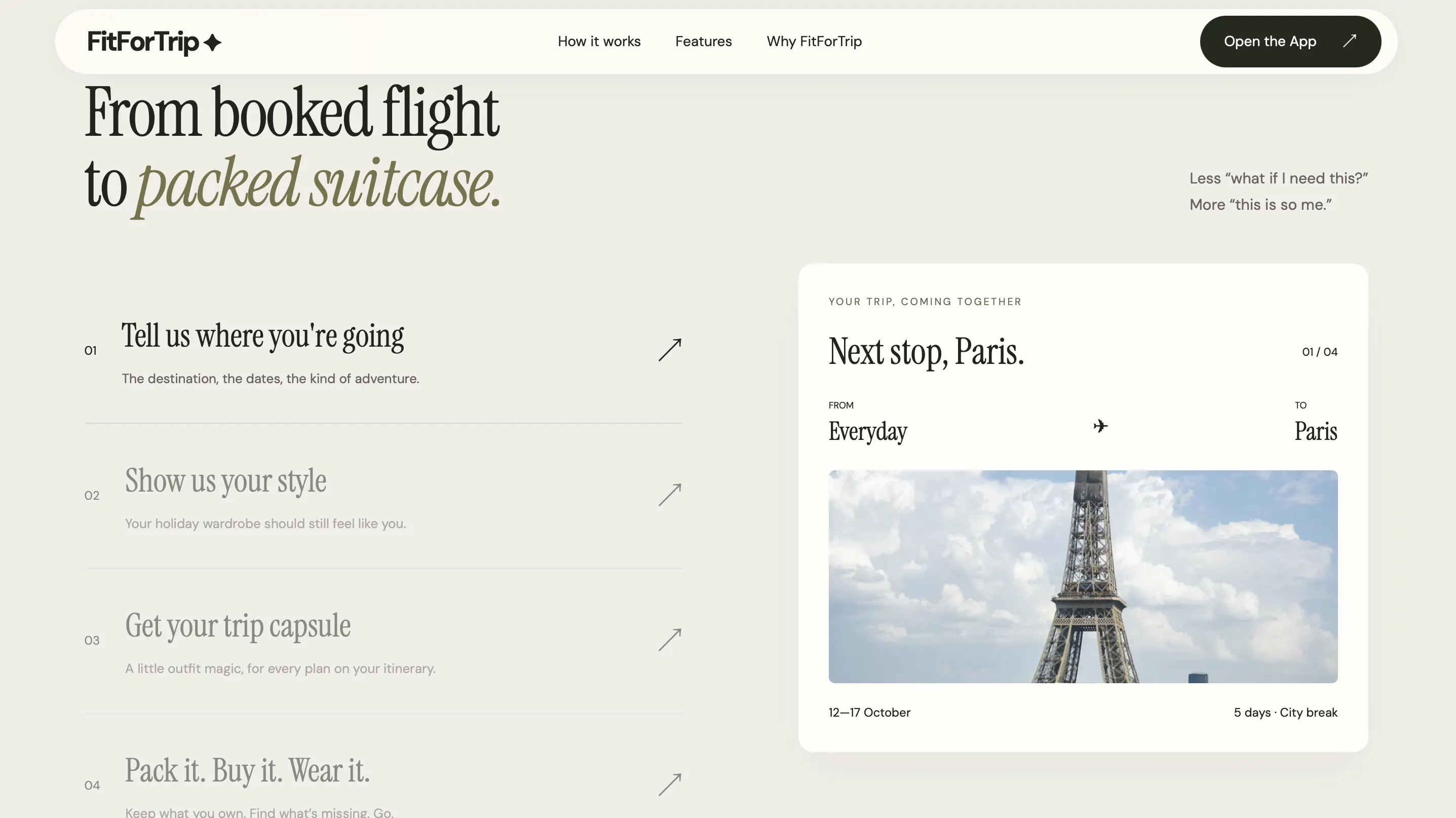
Task: Open the Why FitForTrip nav link
Action: [814, 41]
